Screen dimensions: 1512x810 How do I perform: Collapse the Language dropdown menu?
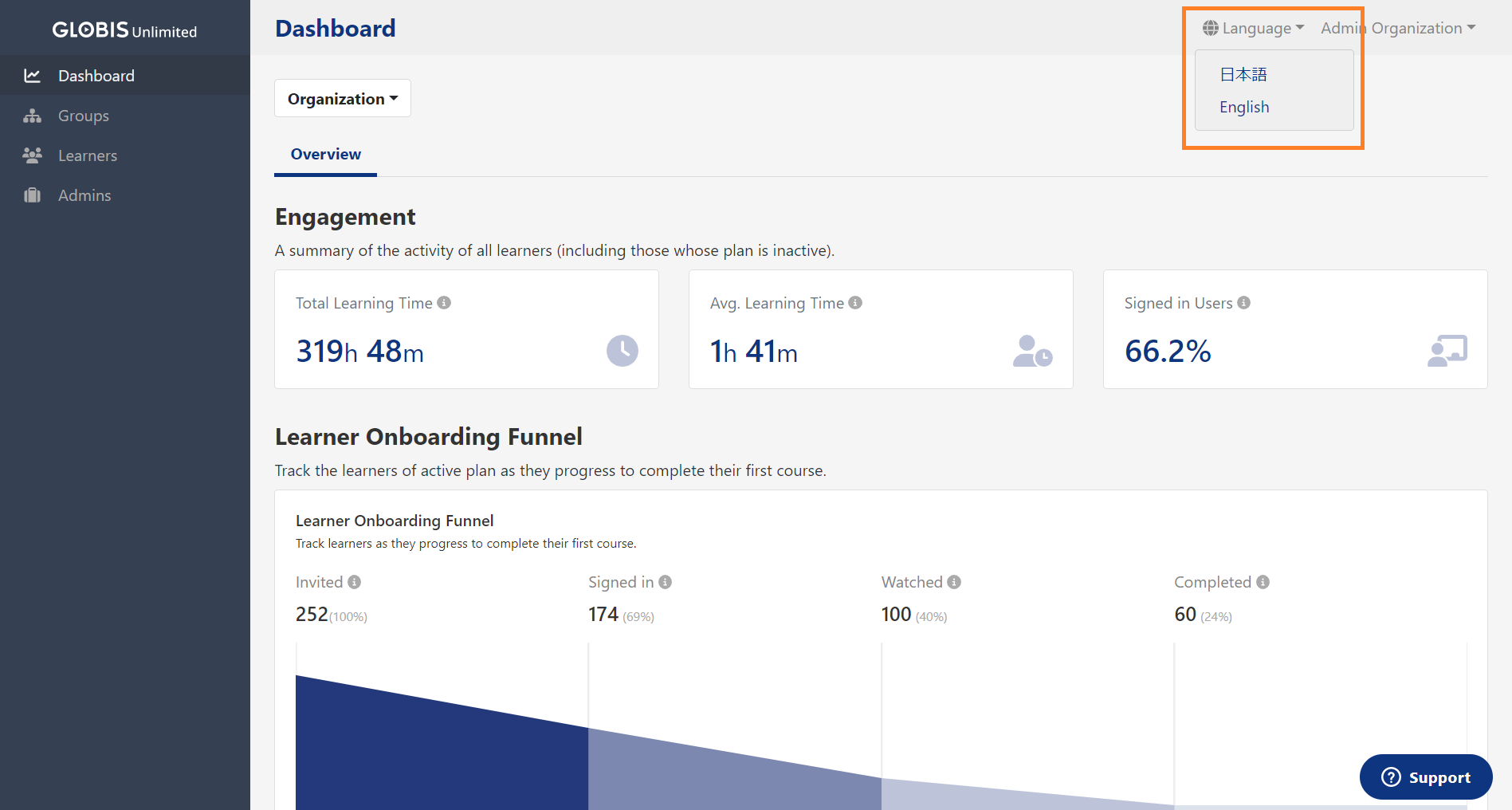click(1254, 29)
